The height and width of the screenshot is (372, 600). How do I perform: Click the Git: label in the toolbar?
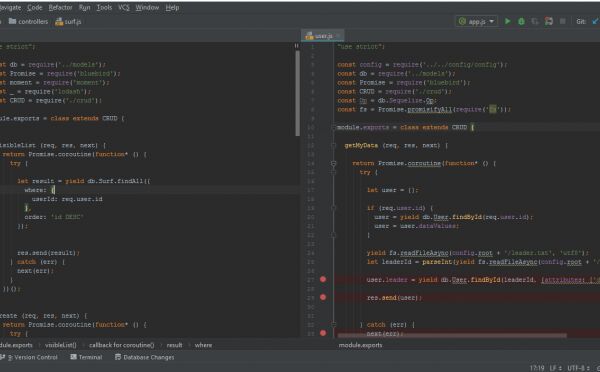coord(580,21)
